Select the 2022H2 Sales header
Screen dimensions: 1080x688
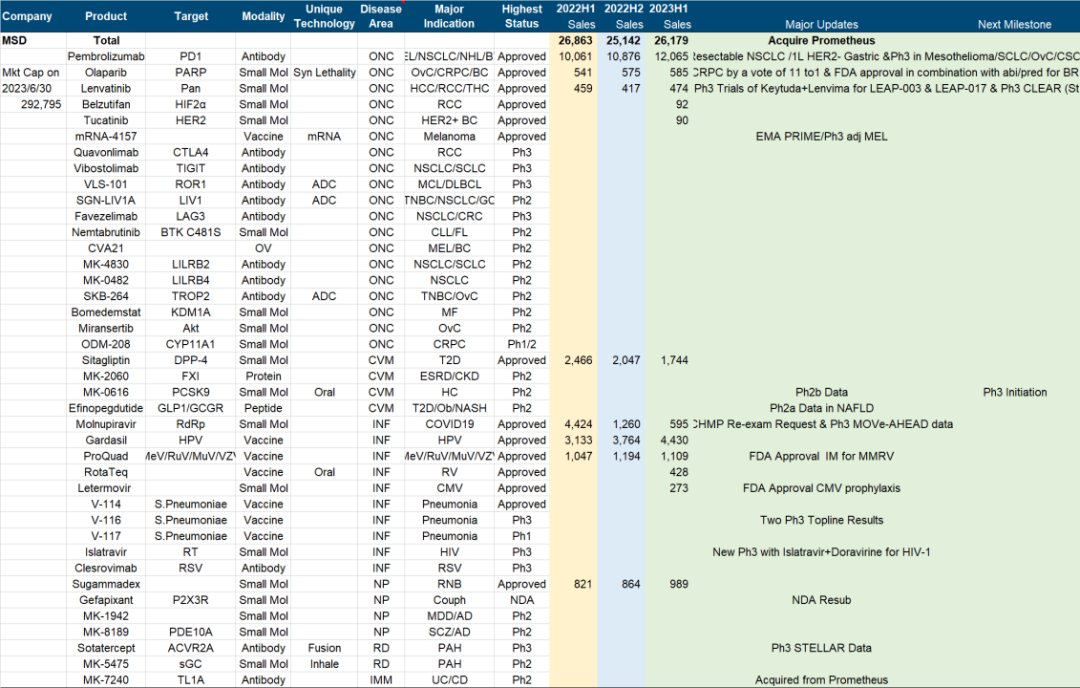pos(623,16)
